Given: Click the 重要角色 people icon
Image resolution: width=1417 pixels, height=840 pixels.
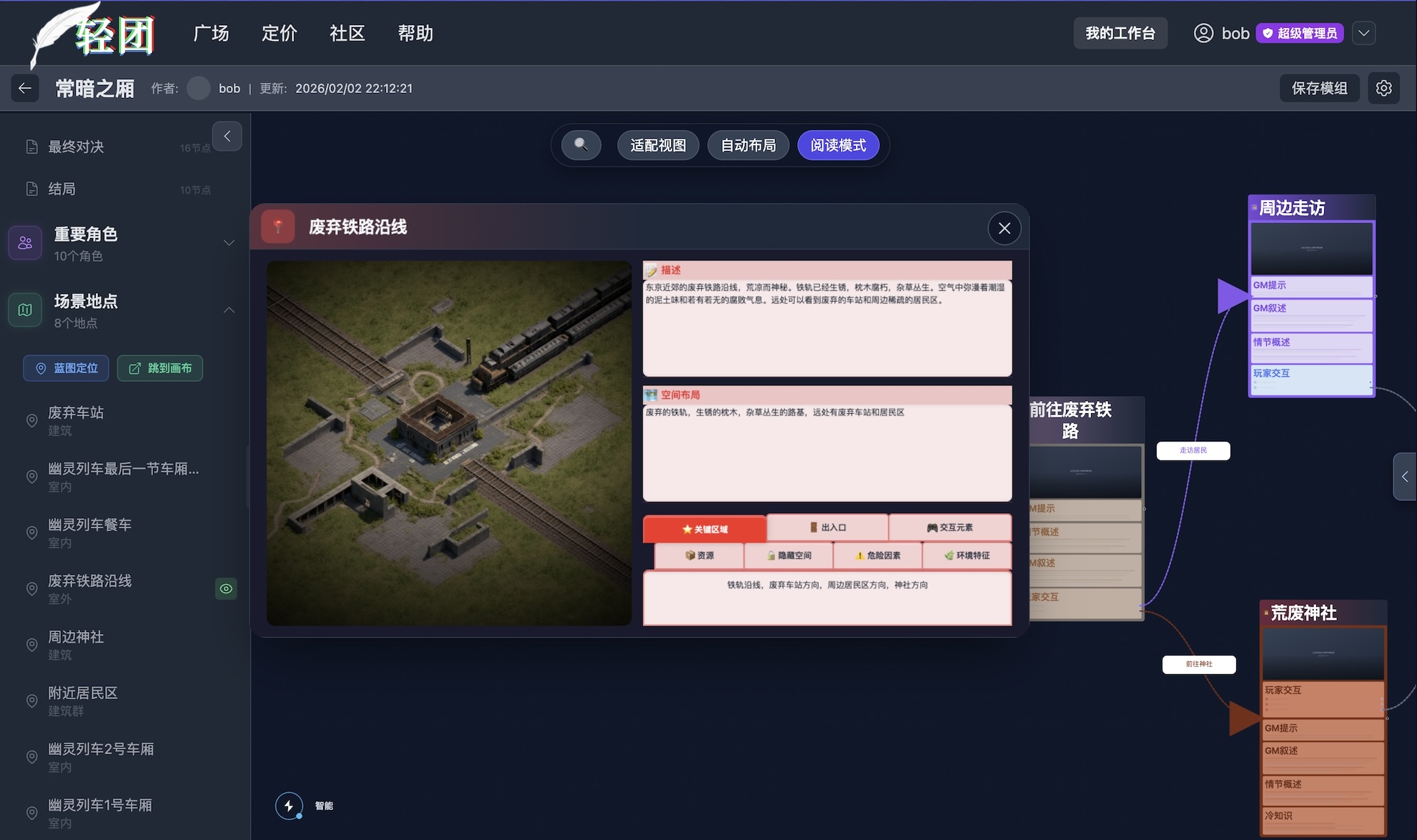Looking at the screenshot, I should (x=25, y=243).
